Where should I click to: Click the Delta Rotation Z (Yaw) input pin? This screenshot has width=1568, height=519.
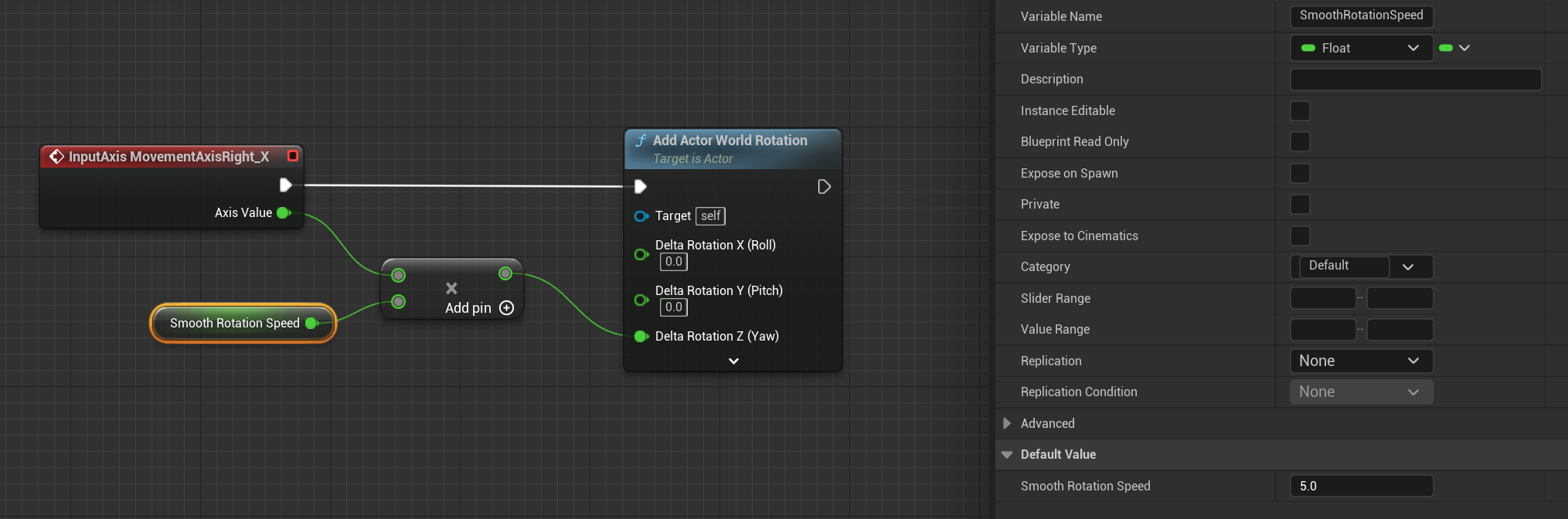[641, 336]
